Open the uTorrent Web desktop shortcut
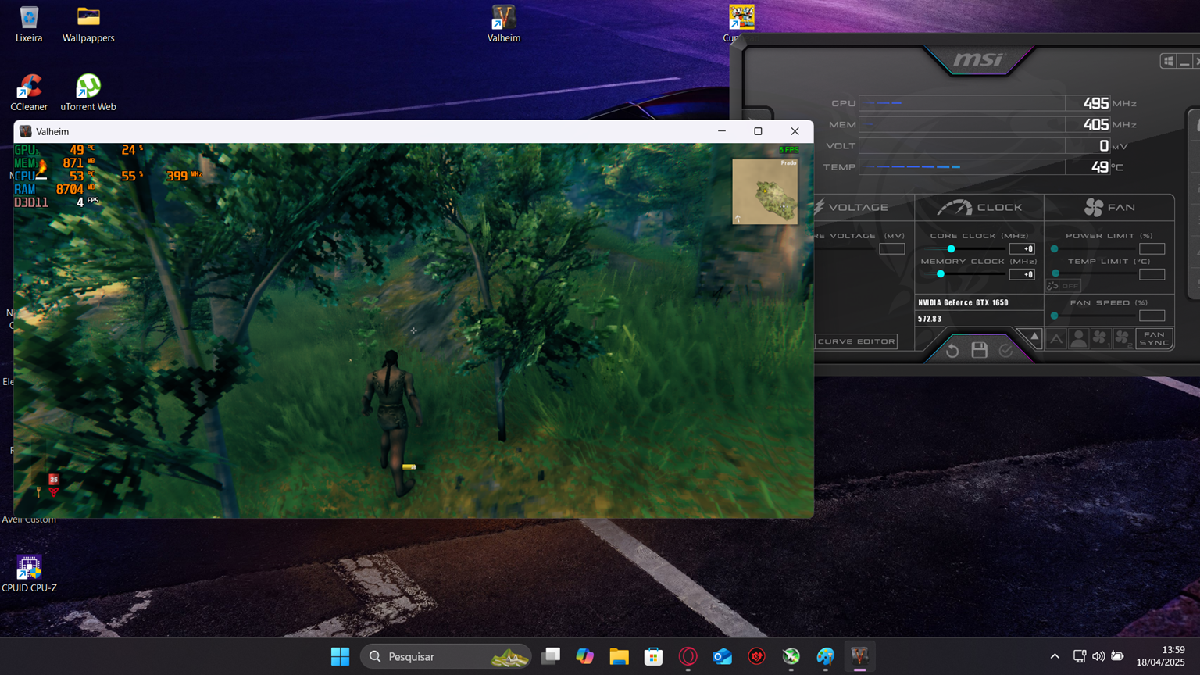This screenshot has width=1200, height=675. point(88,92)
